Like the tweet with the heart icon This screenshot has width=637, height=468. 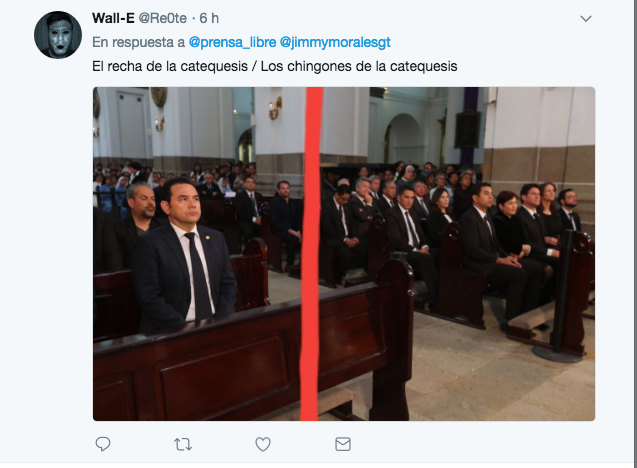pos(263,444)
